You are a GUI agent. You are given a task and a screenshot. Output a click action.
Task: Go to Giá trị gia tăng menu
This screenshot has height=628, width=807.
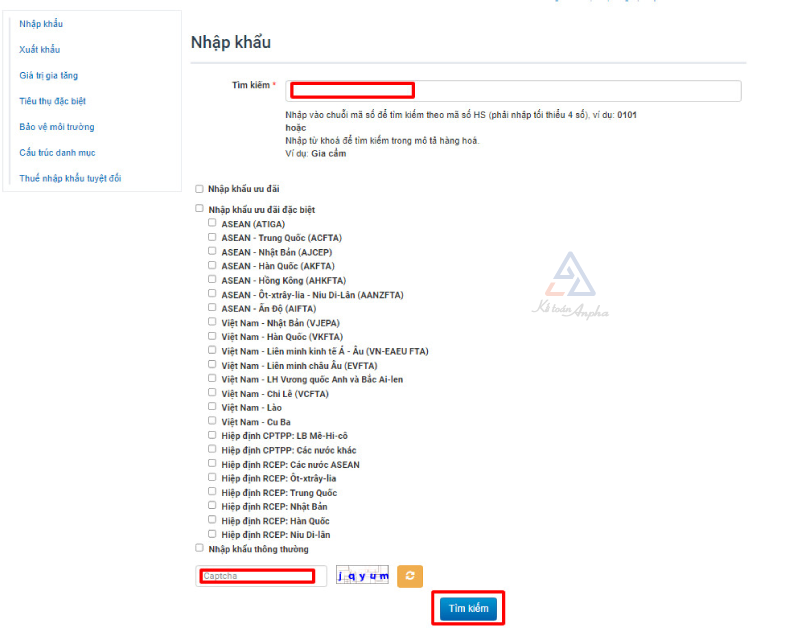point(48,76)
